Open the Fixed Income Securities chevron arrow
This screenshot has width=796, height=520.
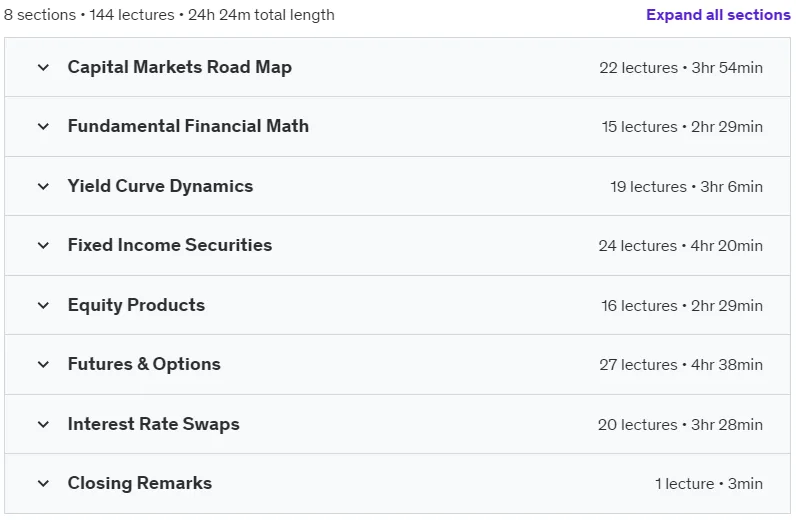[x=44, y=245]
